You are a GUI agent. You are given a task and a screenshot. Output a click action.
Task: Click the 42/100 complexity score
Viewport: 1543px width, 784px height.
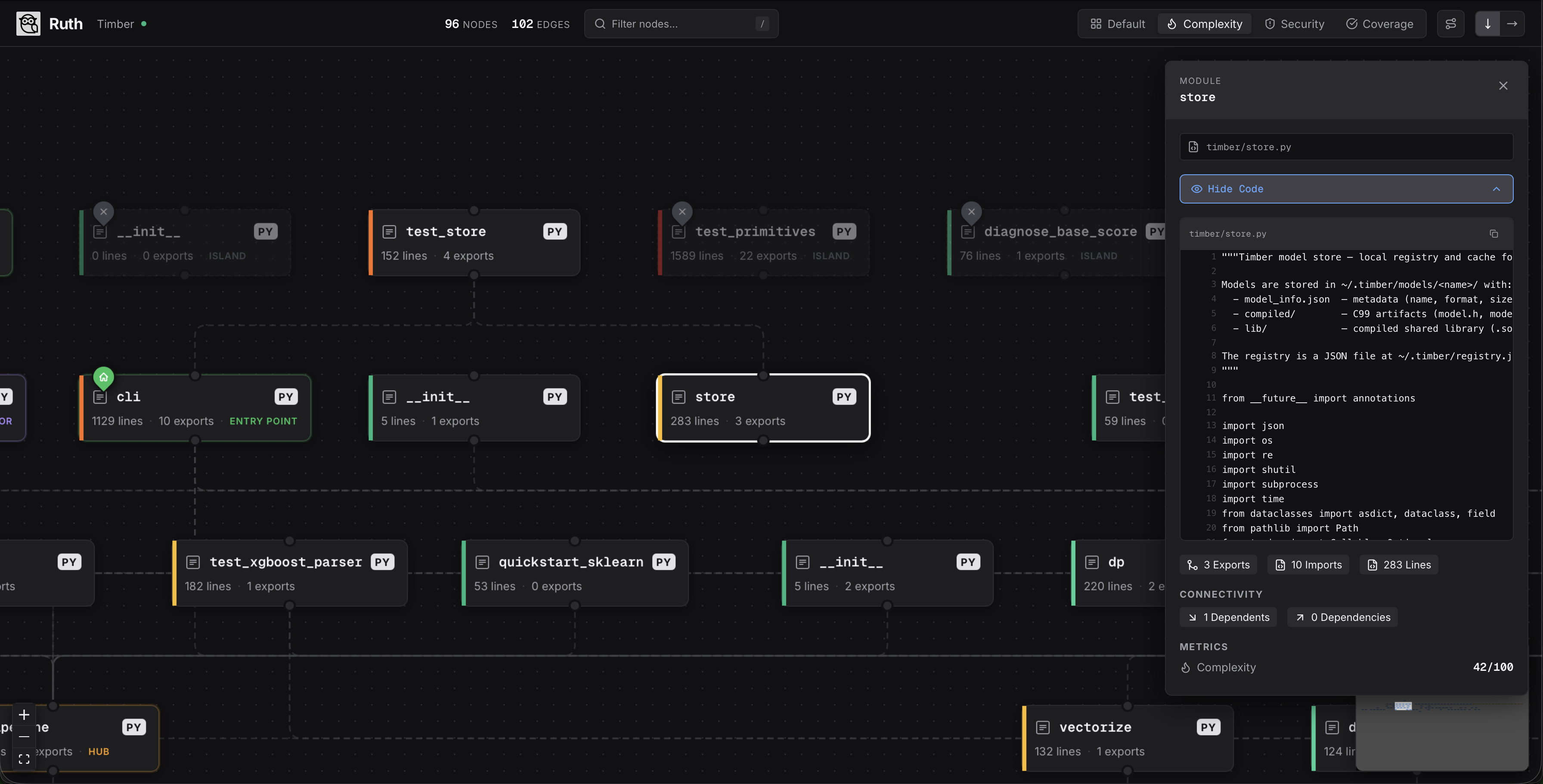pos(1493,667)
